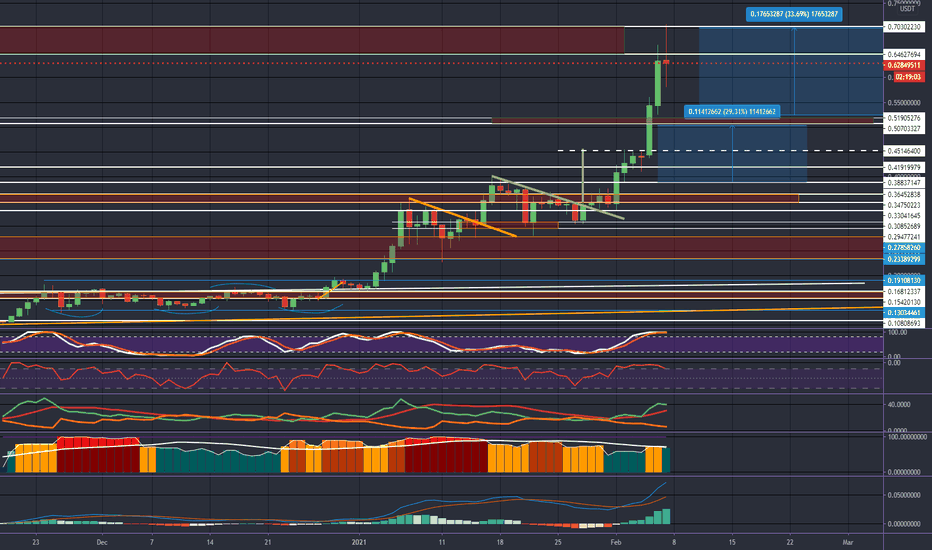
Task: Click the blue 0.13034461 price label
Action: pyautogui.click(x=904, y=313)
